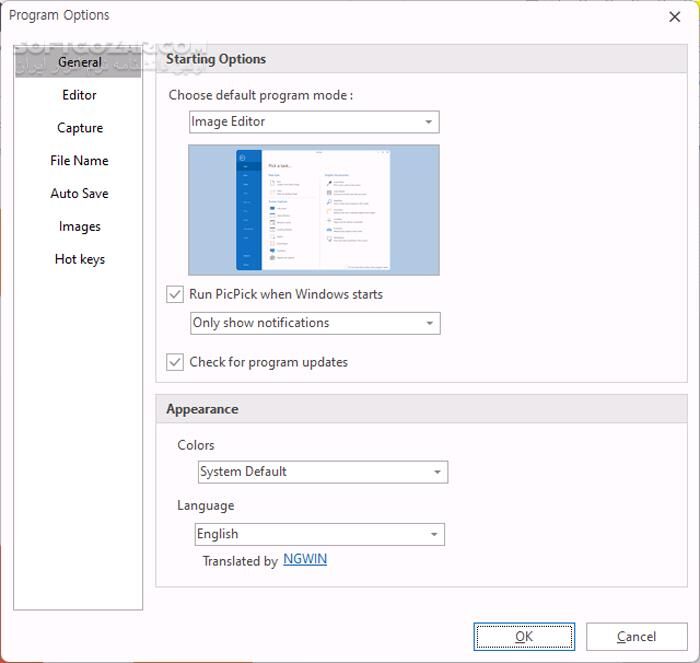Screen dimensions: 700x663
Task: Open the Hot keys section
Action: (x=79, y=259)
